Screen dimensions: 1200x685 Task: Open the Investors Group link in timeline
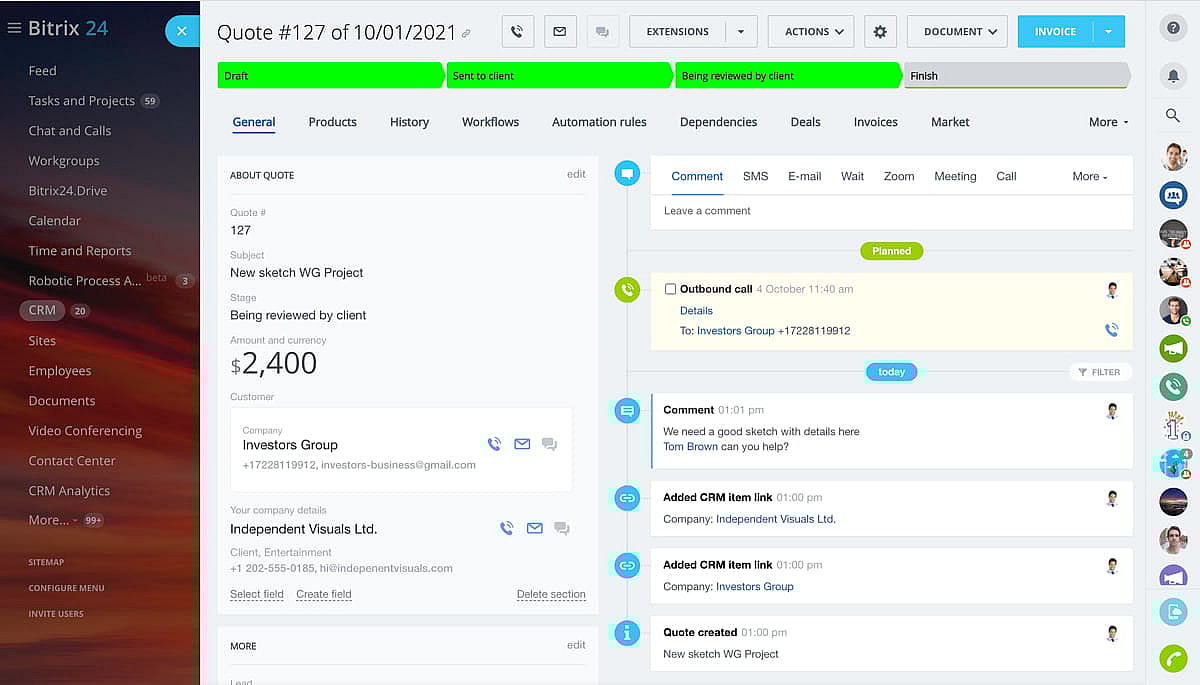point(754,587)
